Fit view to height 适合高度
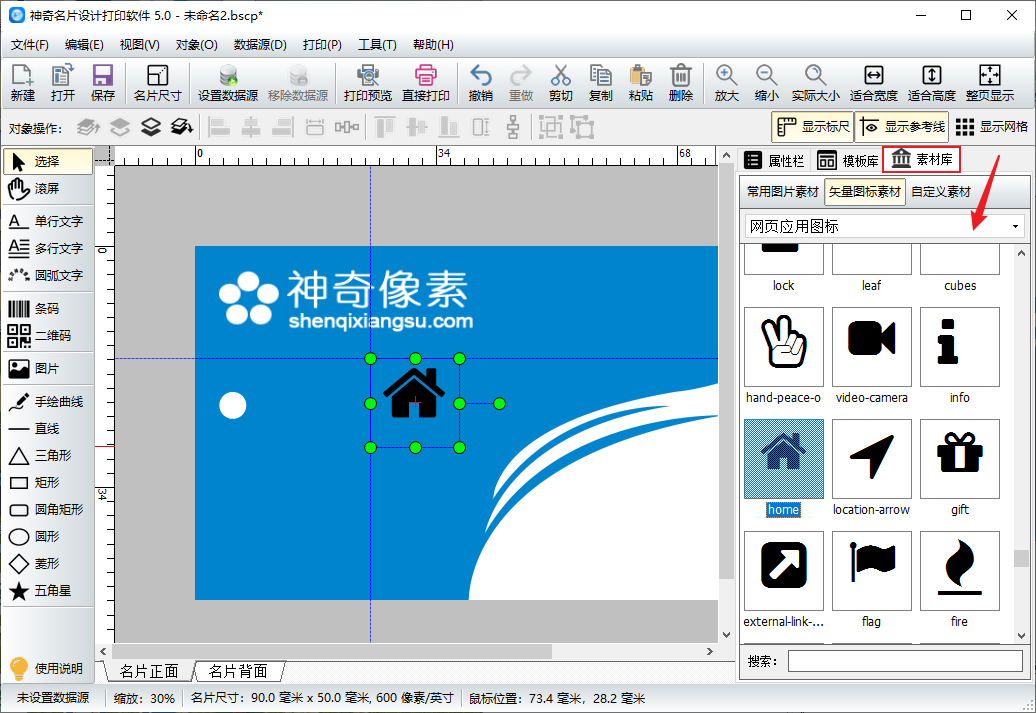Image resolution: width=1036 pixels, height=713 pixels. [932, 83]
